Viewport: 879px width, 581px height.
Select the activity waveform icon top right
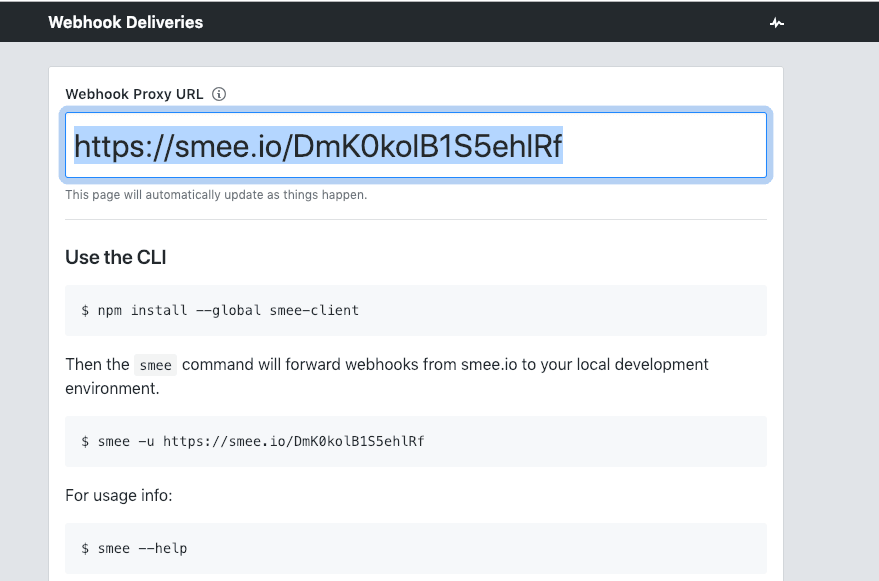coord(776,21)
